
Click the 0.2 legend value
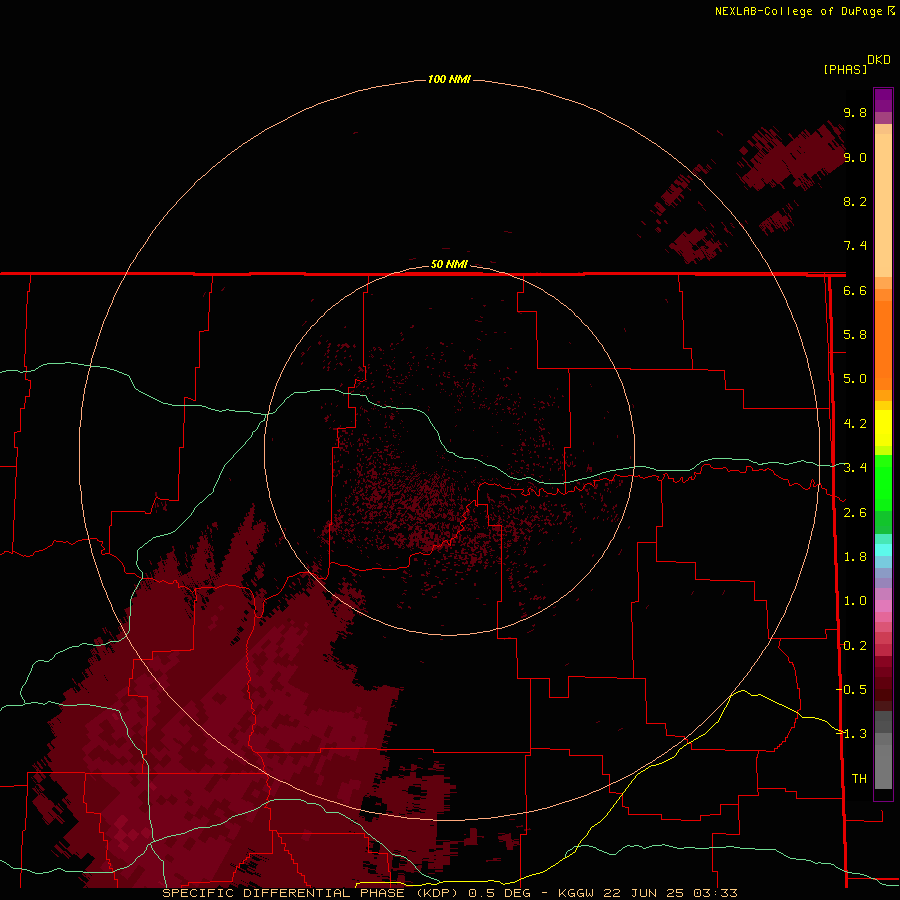point(855,646)
